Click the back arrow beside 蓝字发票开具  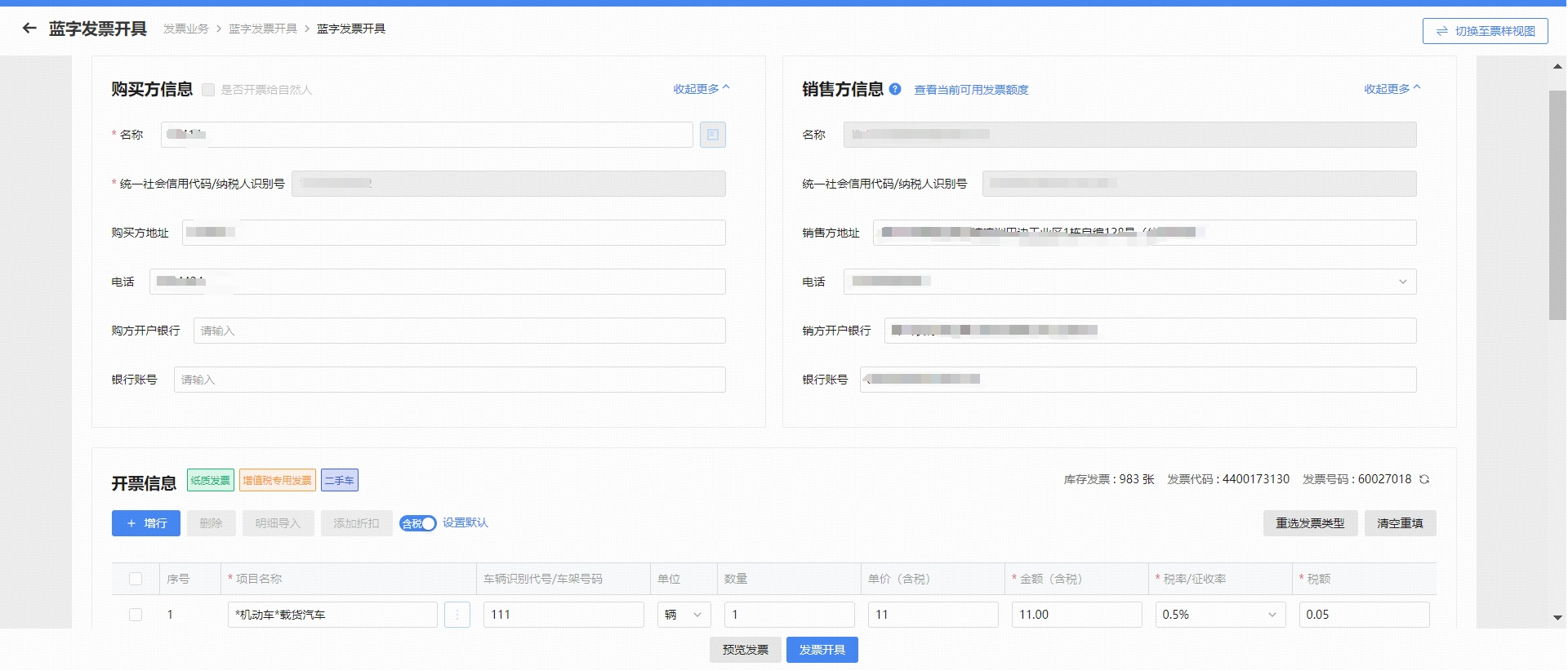[x=29, y=29]
